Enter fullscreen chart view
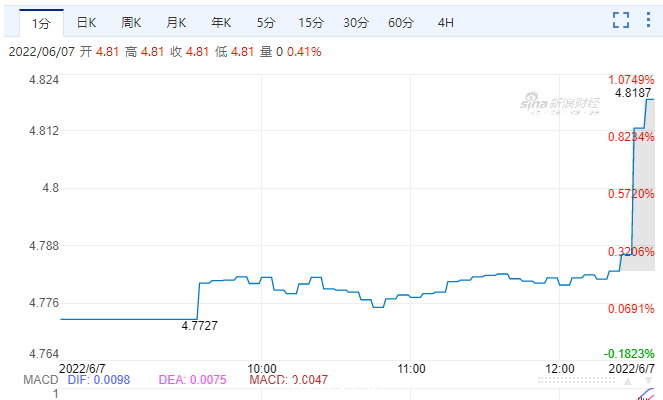 tap(621, 20)
